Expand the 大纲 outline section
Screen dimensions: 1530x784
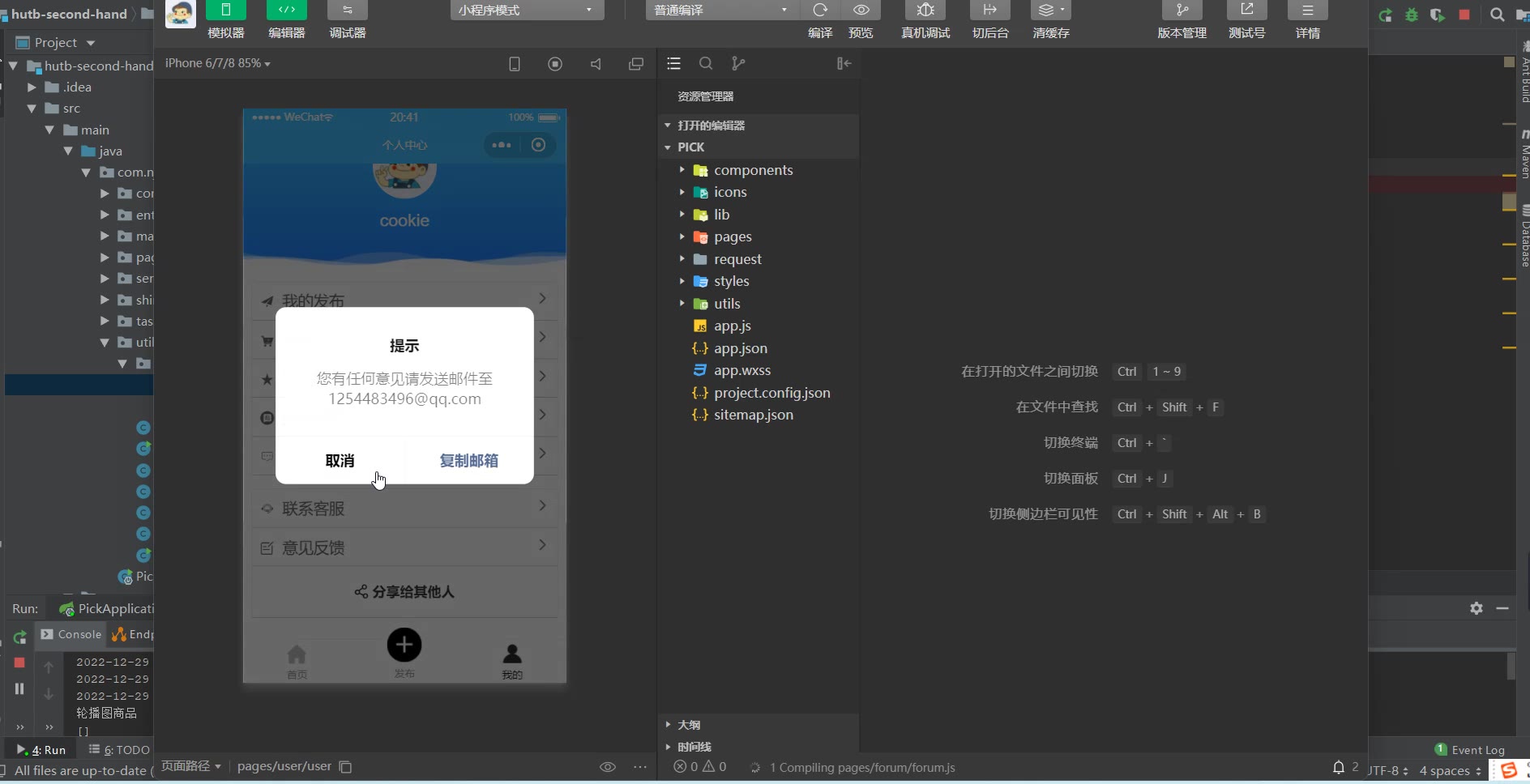click(x=759, y=725)
